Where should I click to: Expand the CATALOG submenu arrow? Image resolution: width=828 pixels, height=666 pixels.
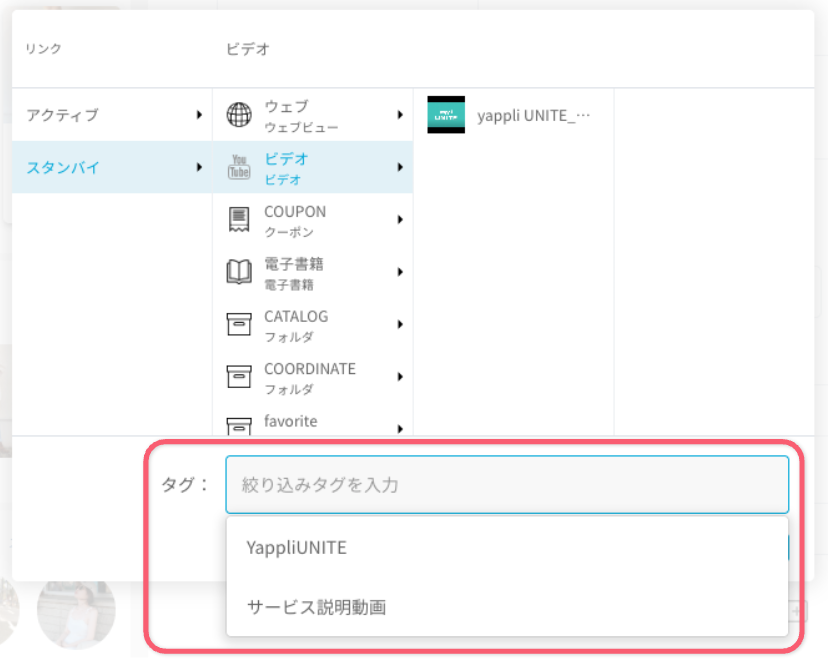[400, 324]
